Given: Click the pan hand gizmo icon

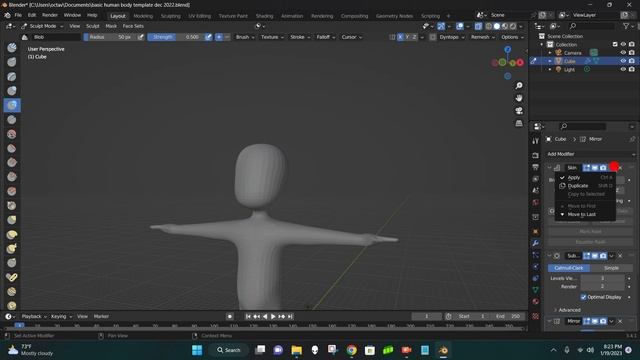Looking at the screenshot, I should [519, 98].
